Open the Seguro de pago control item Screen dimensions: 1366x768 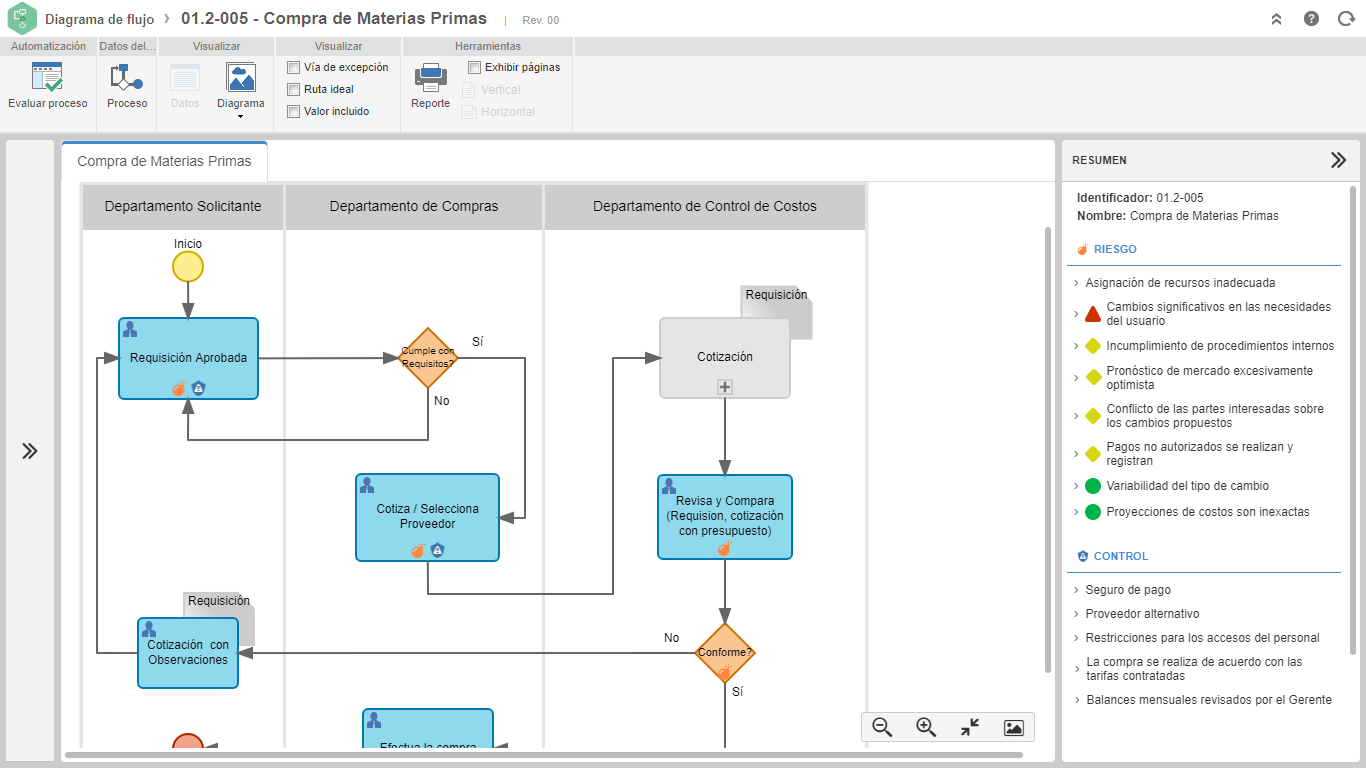[x=1128, y=590]
